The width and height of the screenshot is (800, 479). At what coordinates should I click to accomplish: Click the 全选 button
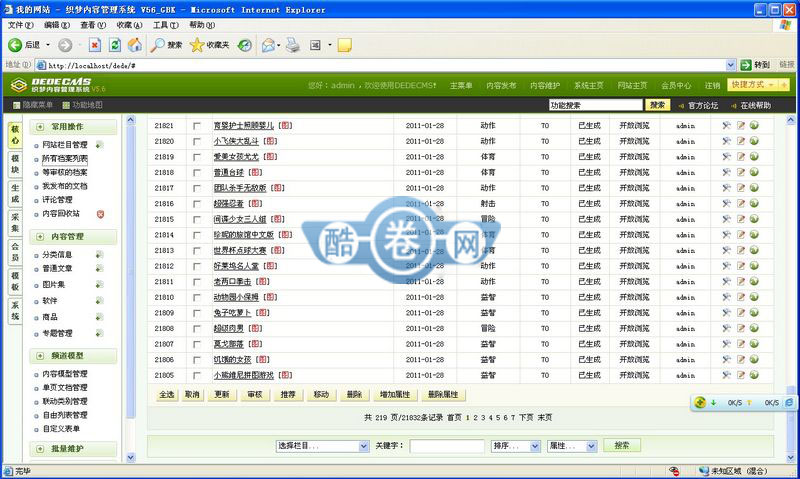tap(167, 394)
